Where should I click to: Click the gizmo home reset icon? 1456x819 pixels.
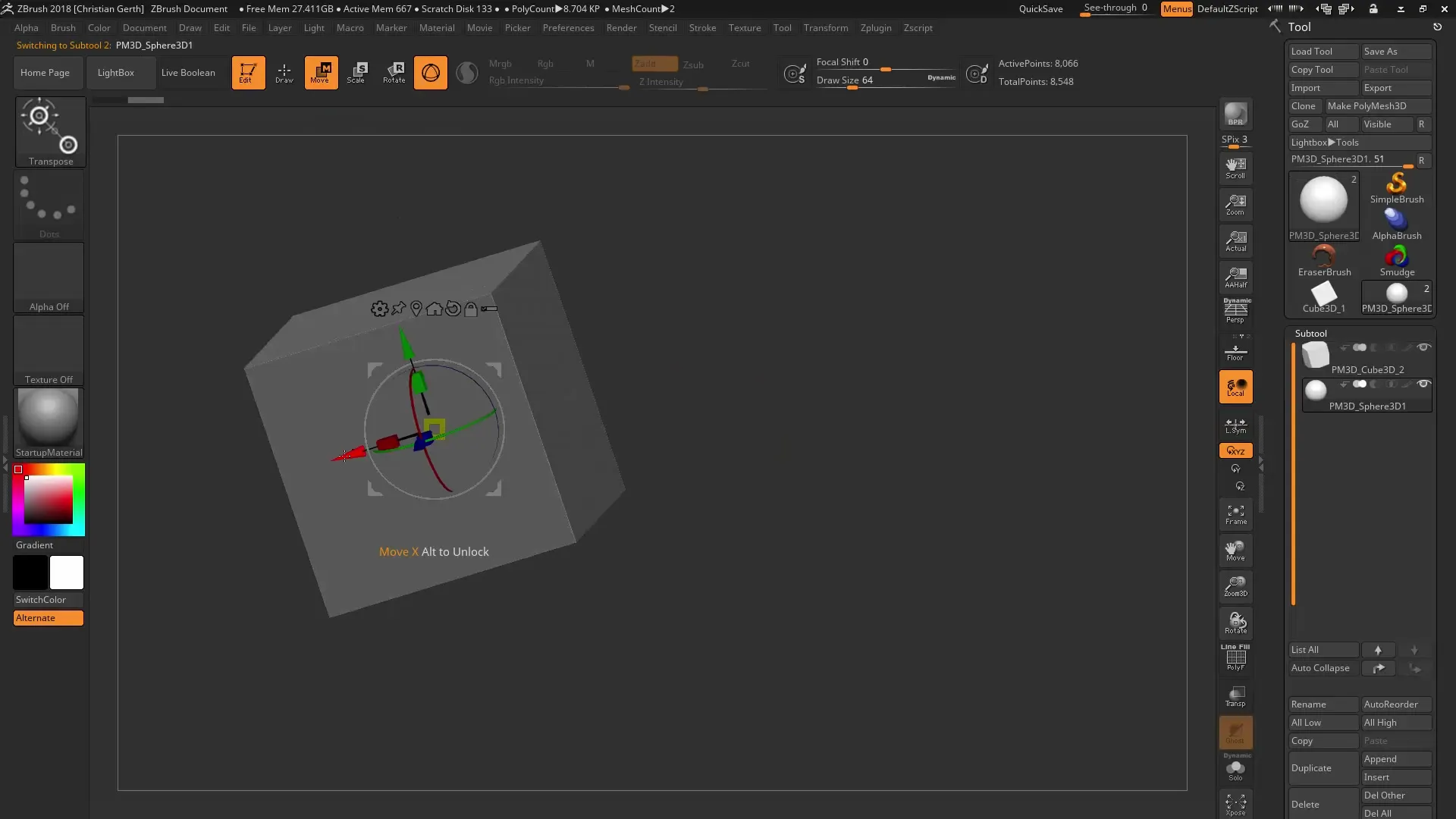click(x=434, y=309)
